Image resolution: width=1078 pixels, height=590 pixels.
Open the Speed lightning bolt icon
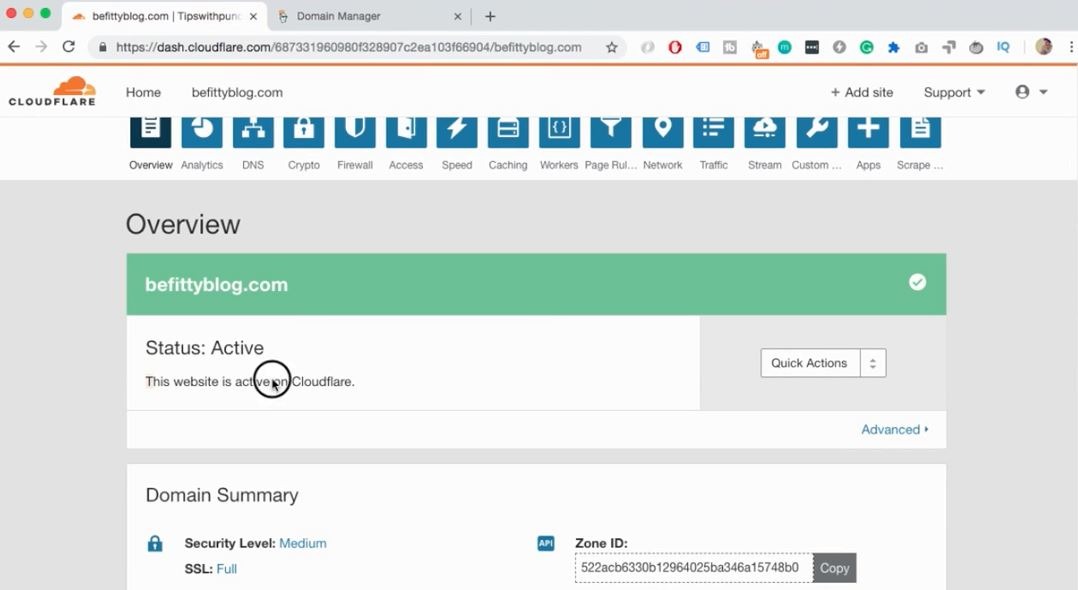click(457, 132)
